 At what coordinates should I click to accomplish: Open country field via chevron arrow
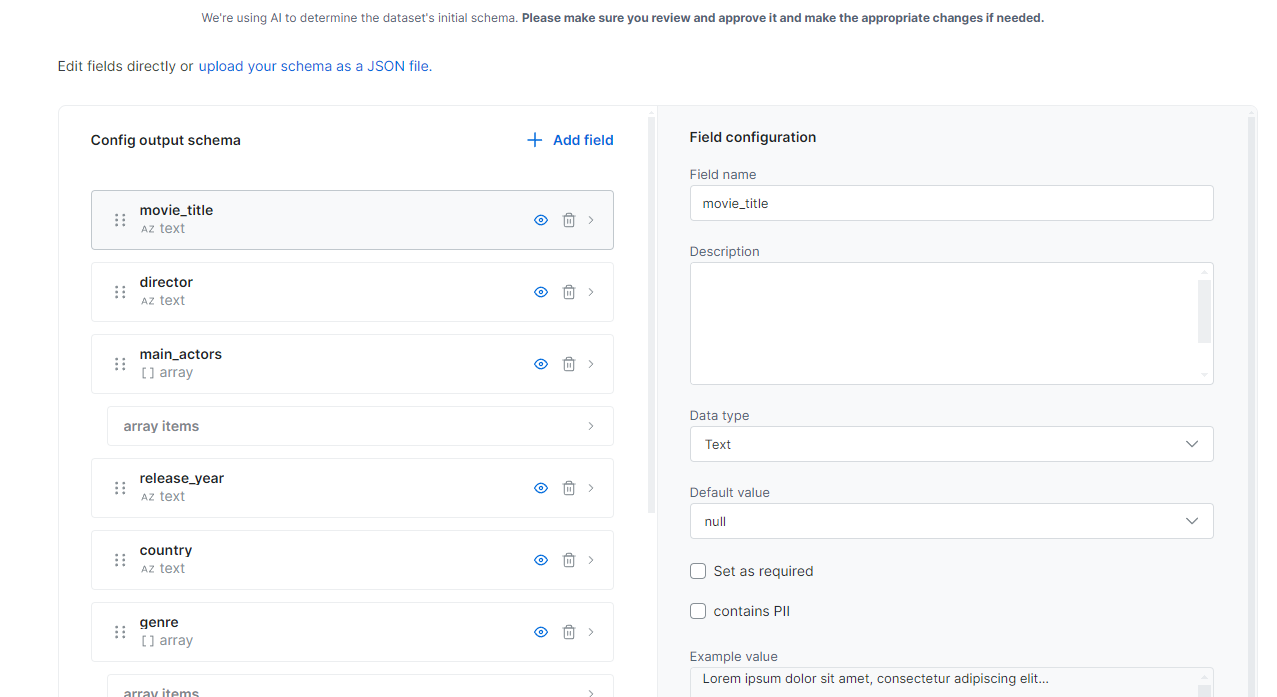click(591, 560)
